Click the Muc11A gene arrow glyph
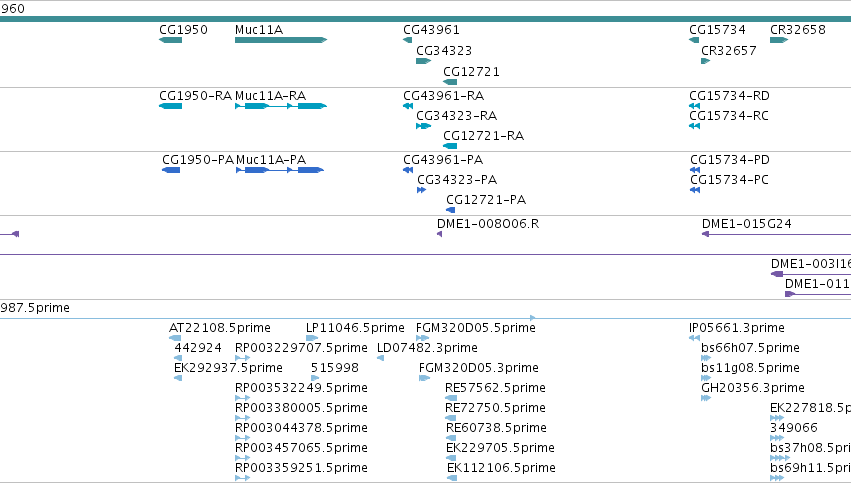The width and height of the screenshot is (851, 483). point(281,40)
